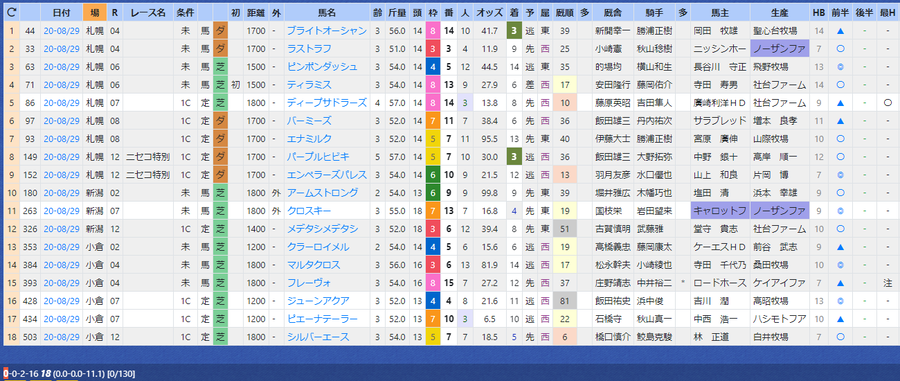Select the 厩順 value 81
Image resolution: width=900 pixels, height=381 pixels.
click(565, 301)
